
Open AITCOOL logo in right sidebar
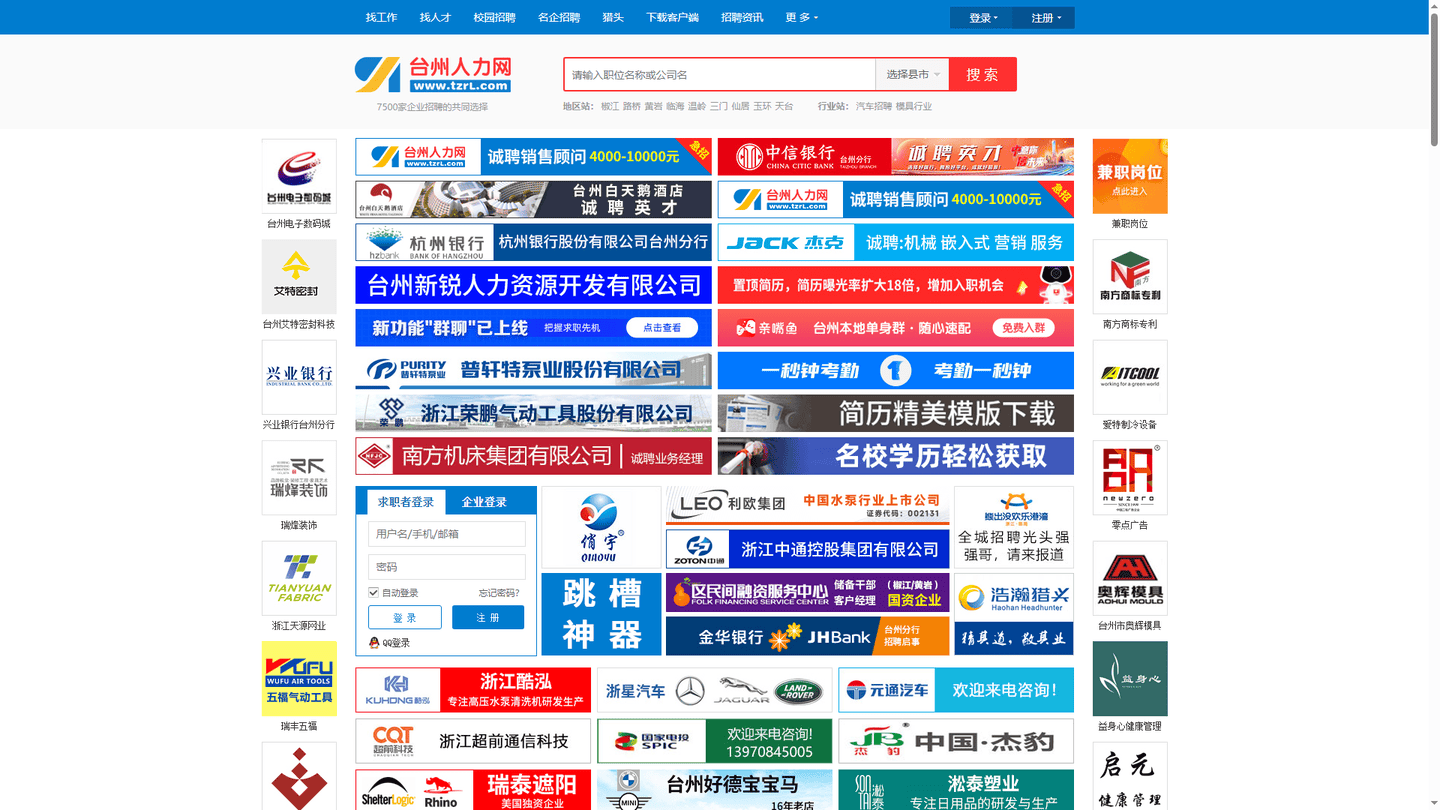coord(1130,377)
